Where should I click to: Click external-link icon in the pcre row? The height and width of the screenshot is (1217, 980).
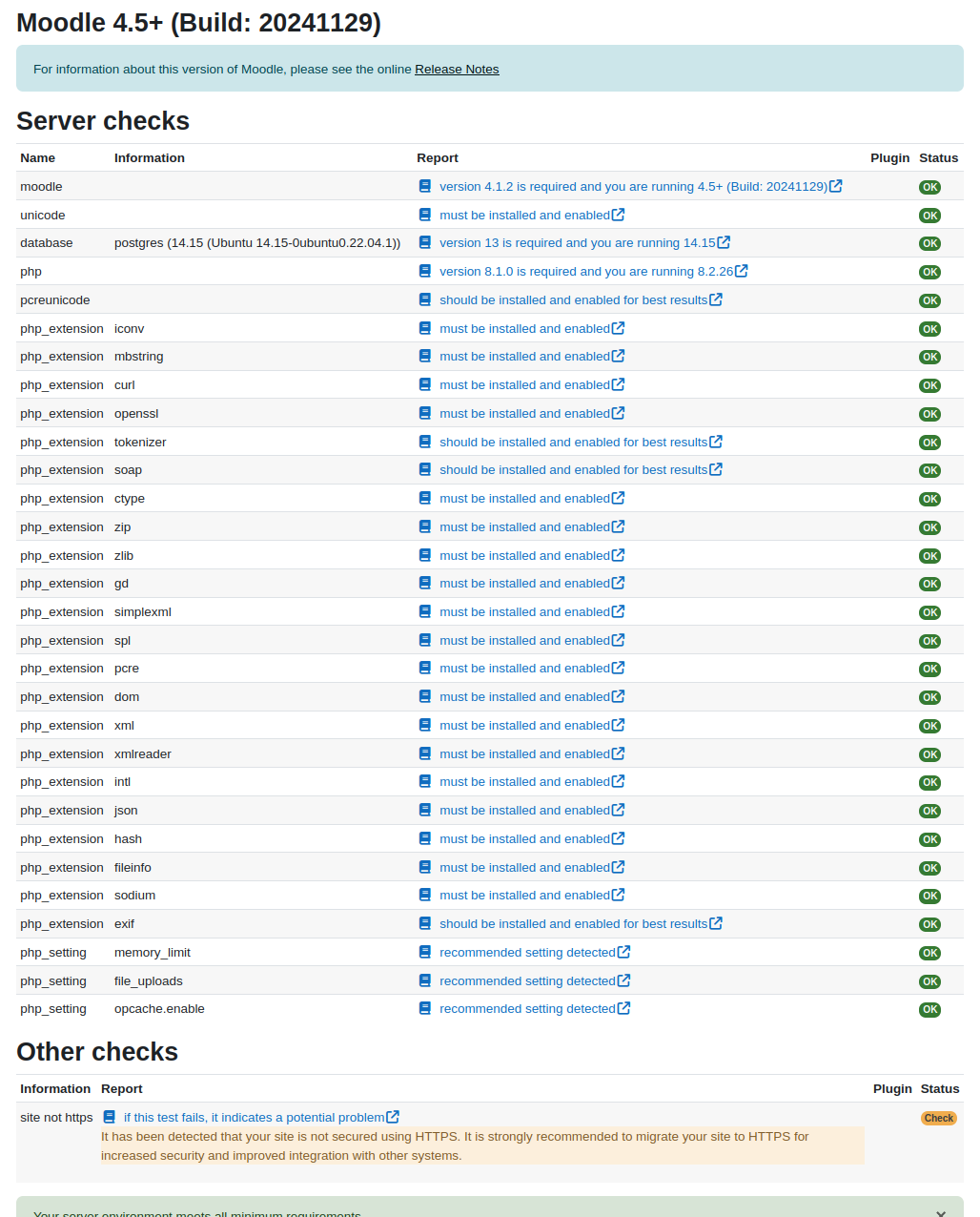(619, 668)
